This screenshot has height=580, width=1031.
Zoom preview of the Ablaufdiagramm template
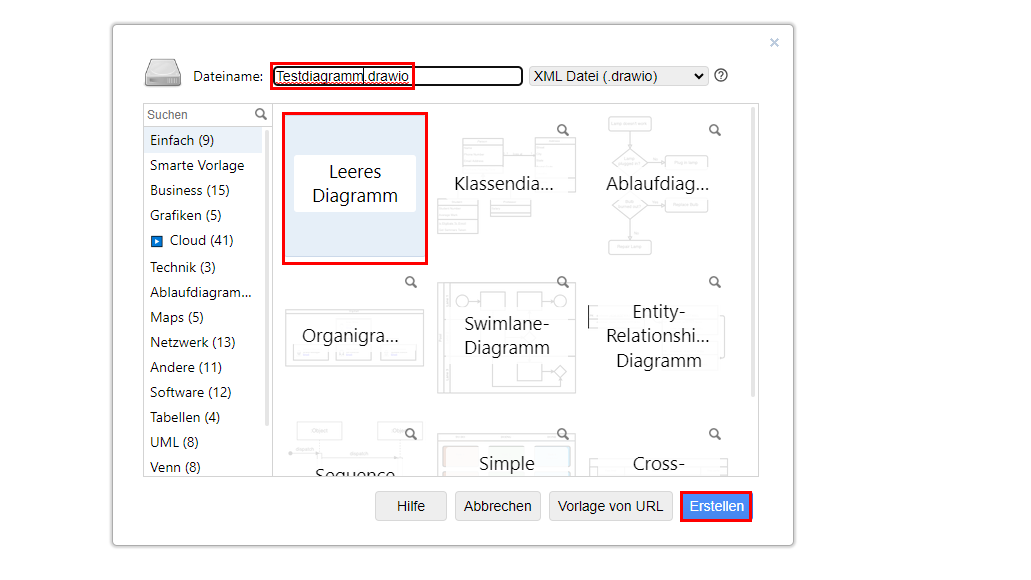pyautogui.click(x=714, y=128)
